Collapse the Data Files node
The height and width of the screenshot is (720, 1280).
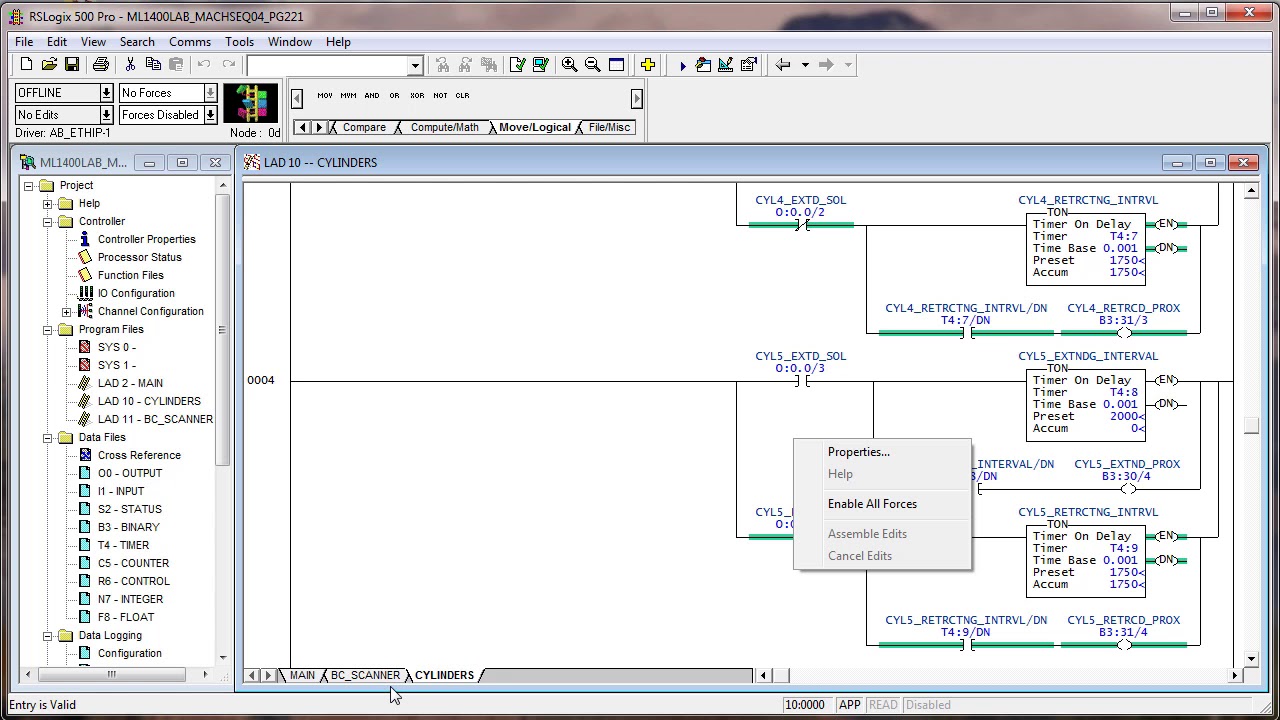point(47,438)
